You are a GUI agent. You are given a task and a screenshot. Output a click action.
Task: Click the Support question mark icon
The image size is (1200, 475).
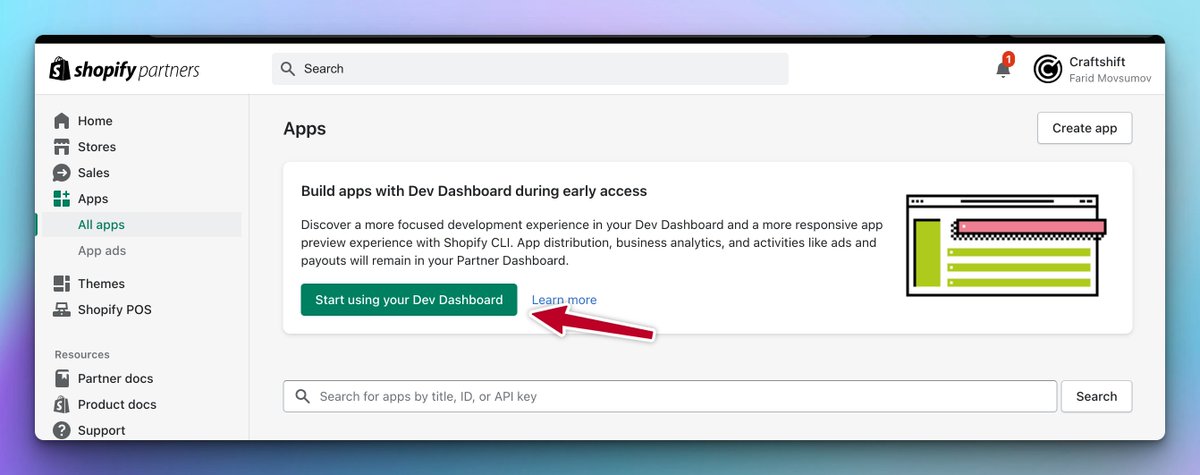tap(62, 431)
